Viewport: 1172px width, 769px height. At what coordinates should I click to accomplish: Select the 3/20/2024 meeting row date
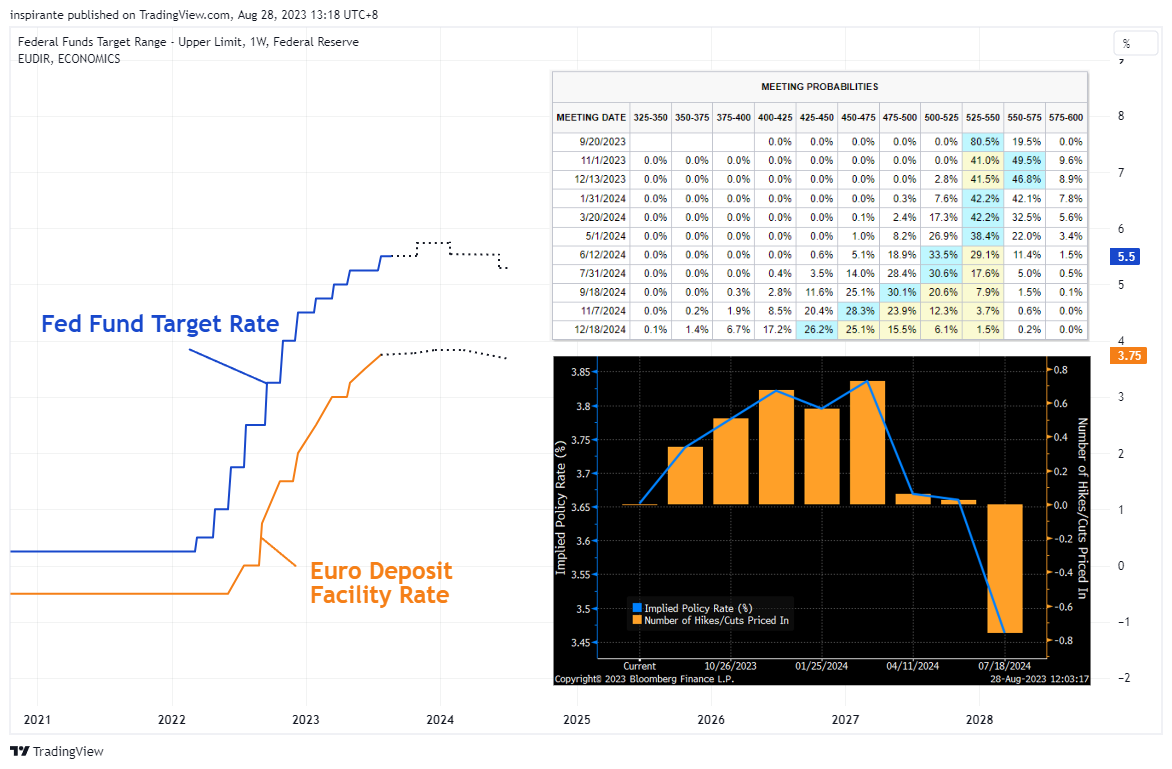pyautogui.click(x=602, y=217)
